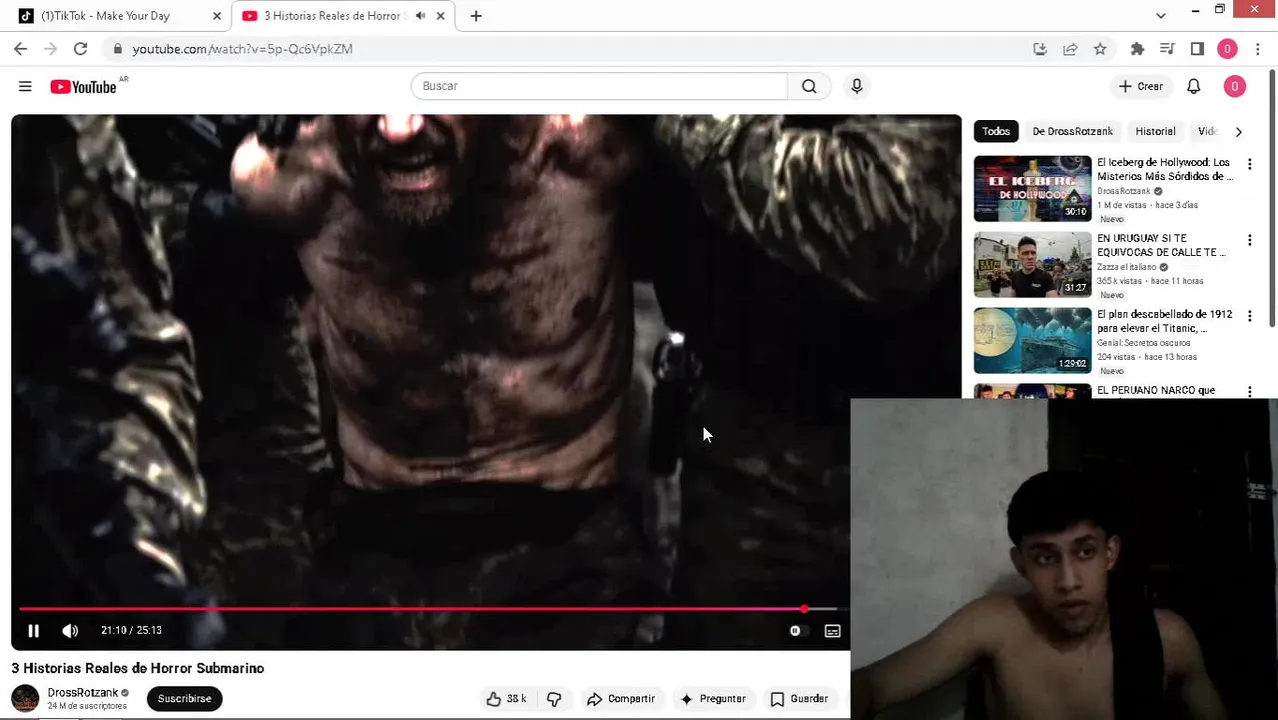The height and width of the screenshot is (720, 1278).
Task: Click the search magnifier button
Action: (809, 86)
